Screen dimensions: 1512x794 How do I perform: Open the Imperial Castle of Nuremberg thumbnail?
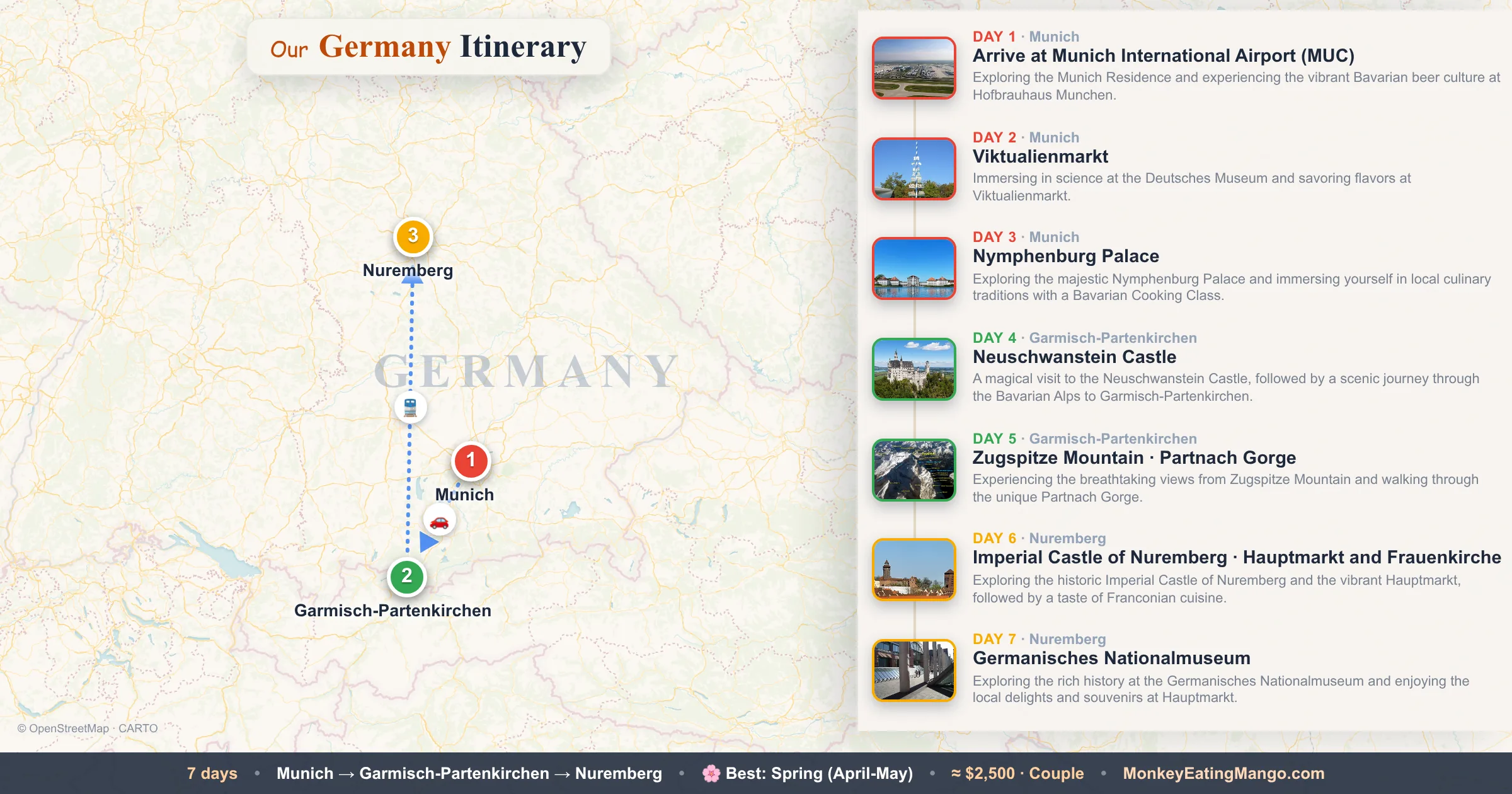pyautogui.click(x=913, y=570)
